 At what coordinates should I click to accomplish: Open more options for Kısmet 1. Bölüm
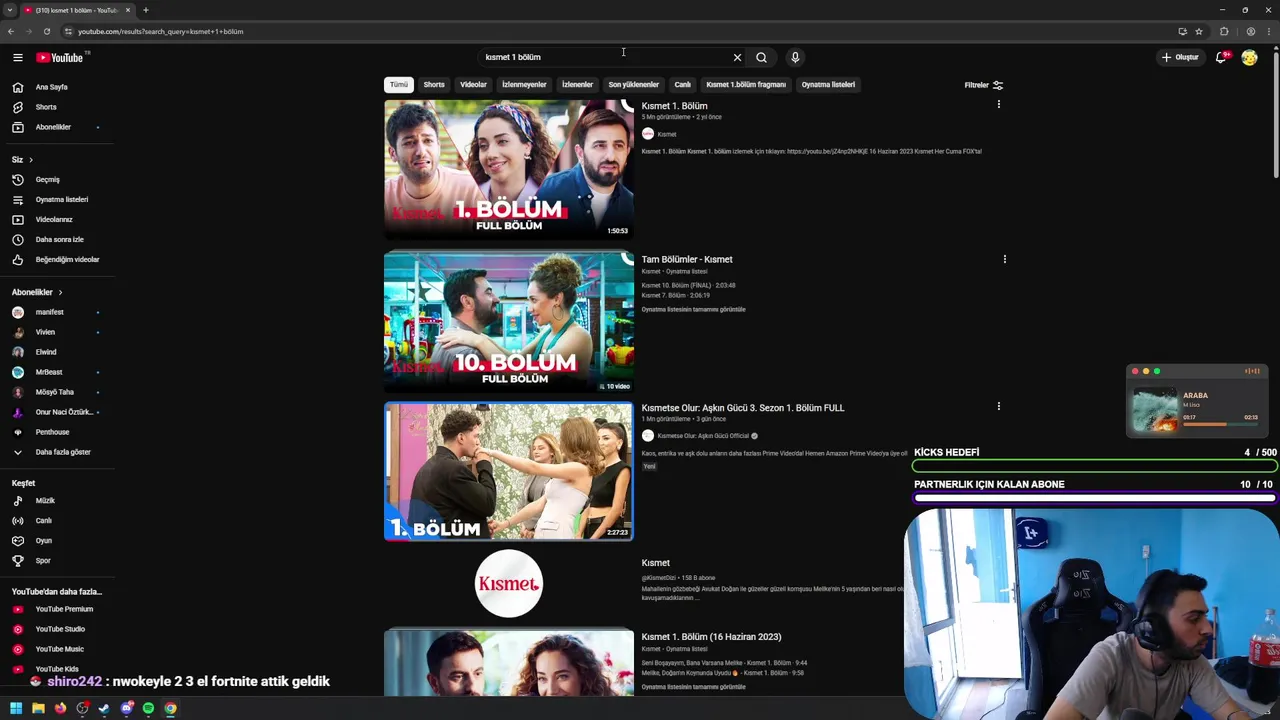(x=998, y=105)
